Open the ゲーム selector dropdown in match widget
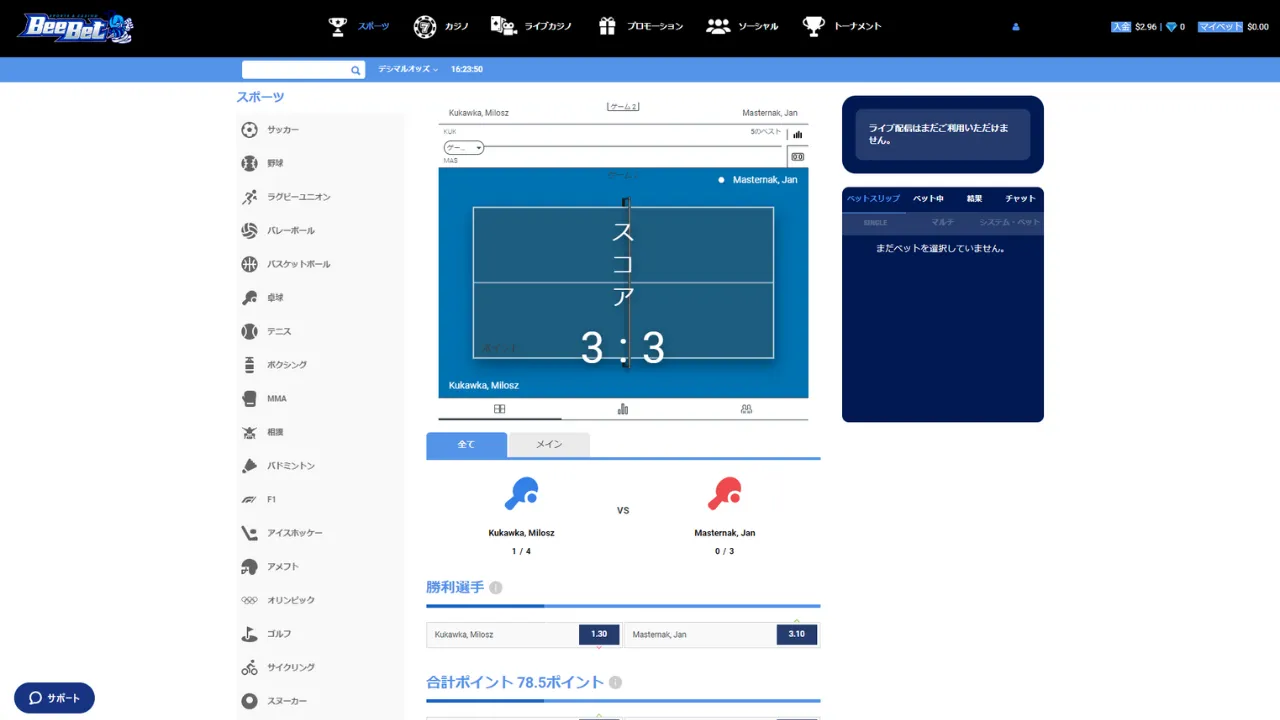Viewport: 1280px width, 720px height. point(464,148)
